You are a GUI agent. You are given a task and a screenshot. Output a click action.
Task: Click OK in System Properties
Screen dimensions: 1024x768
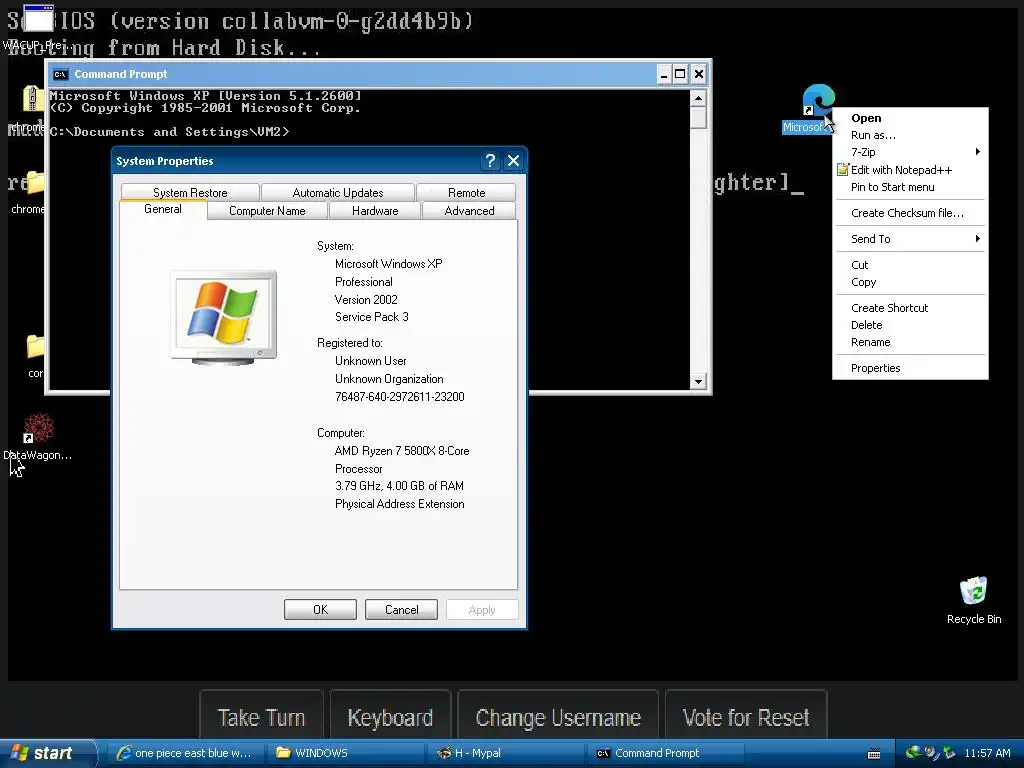click(320, 609)
